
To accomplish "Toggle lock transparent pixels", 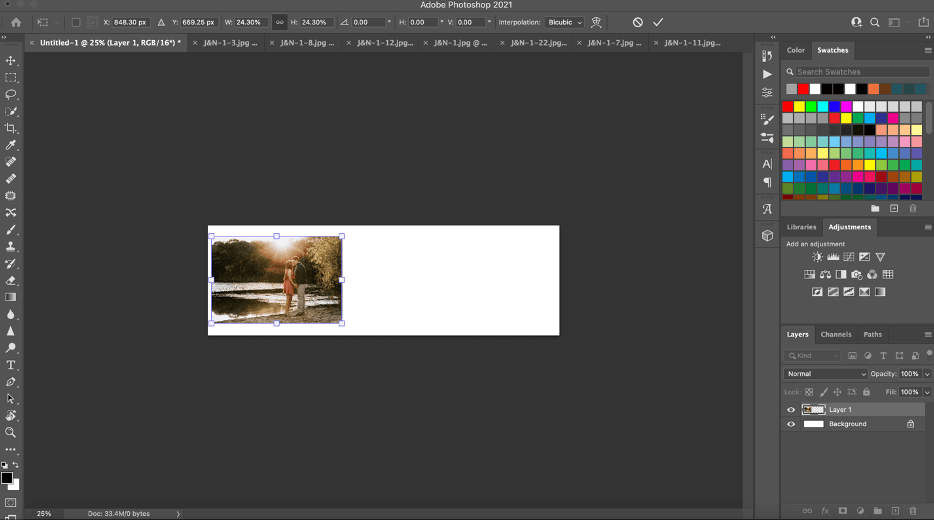I will pos(809,392).
